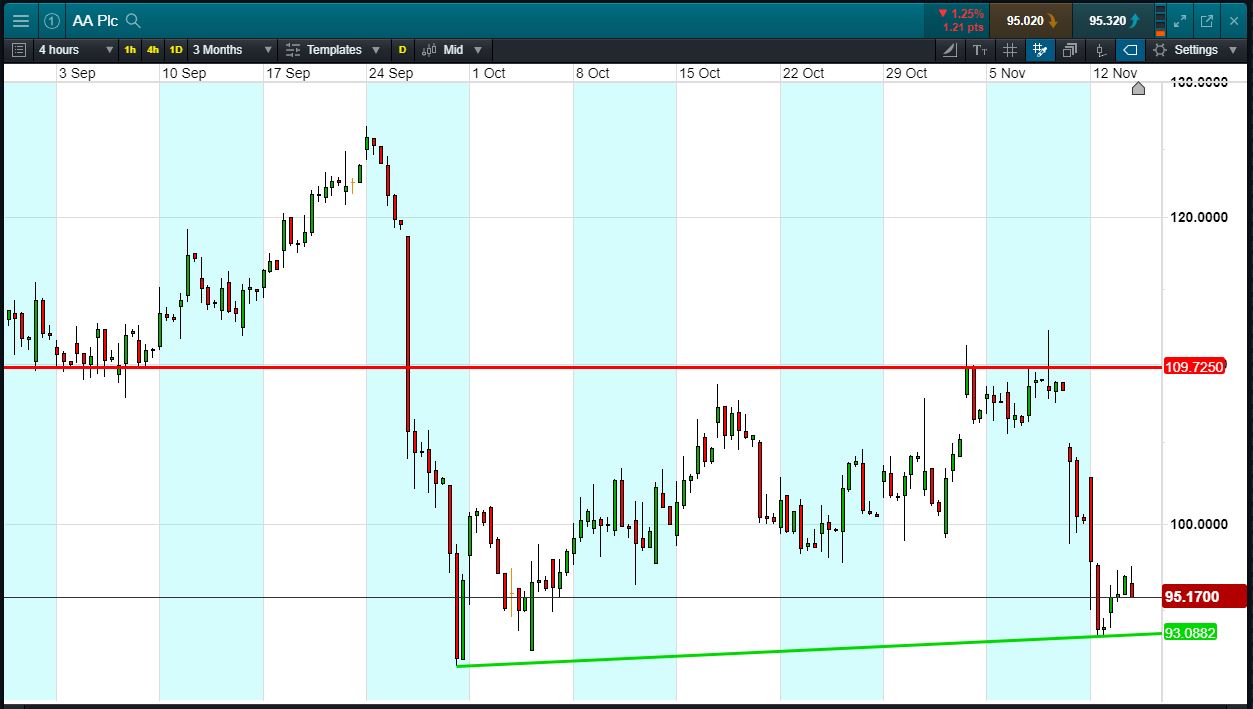Click the 5 Nov date label

click(x=1007, y=73)
